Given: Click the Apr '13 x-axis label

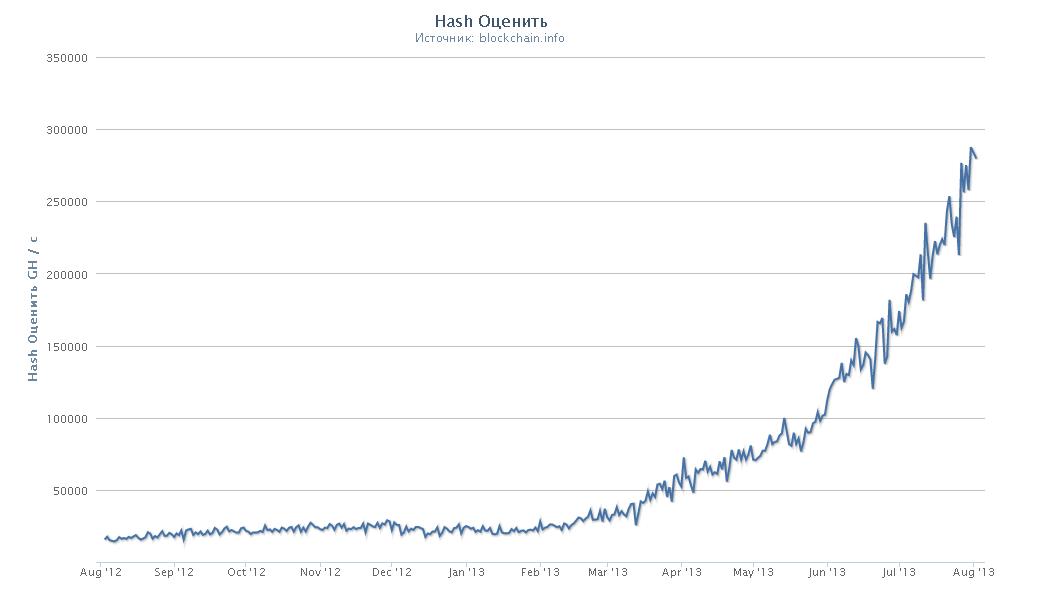Looking at the screenshot, I should 681,573.
